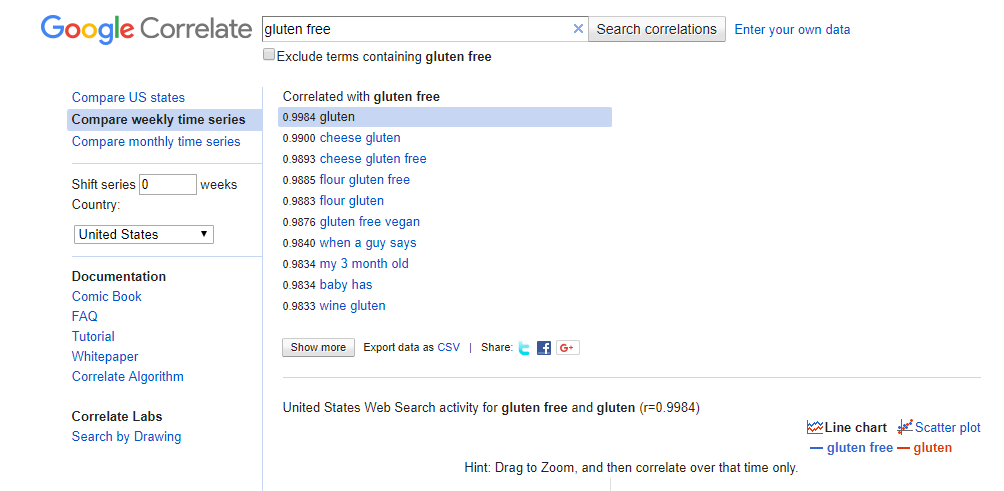Clear search box with the X icon
The height and width of the screenshot is (491, 1004).
578,29
